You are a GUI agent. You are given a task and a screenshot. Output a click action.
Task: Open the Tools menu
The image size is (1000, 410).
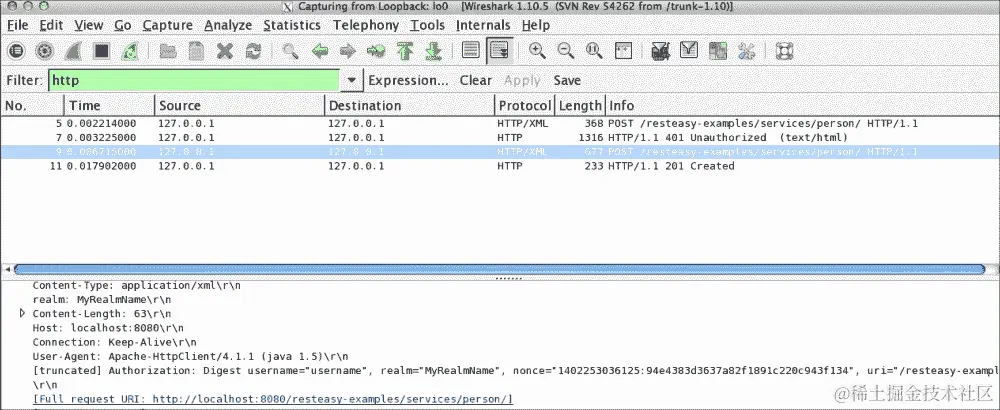pos(427,25)
